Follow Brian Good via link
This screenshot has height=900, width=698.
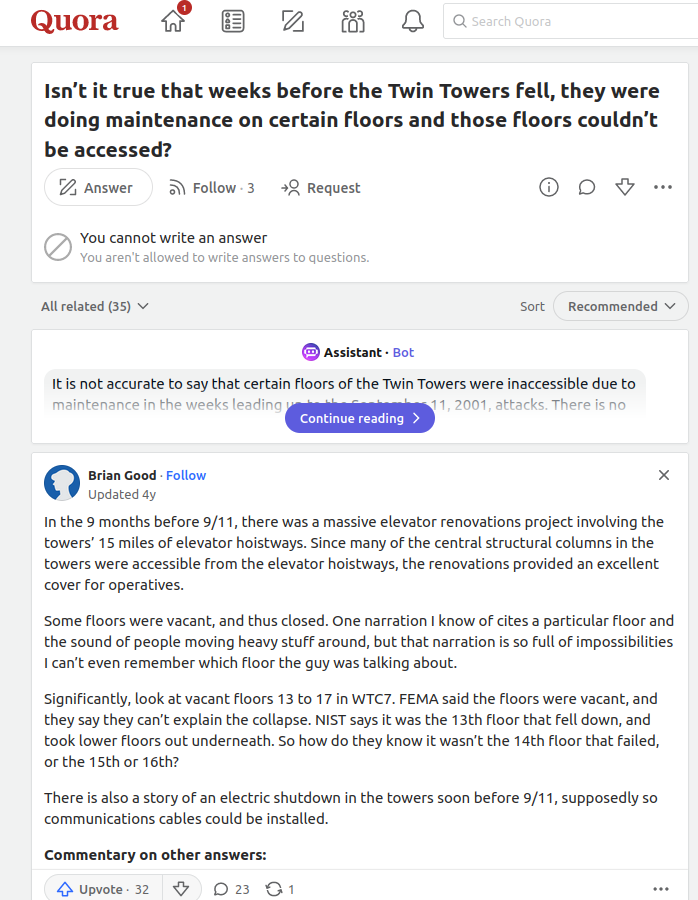pos(186,475)
